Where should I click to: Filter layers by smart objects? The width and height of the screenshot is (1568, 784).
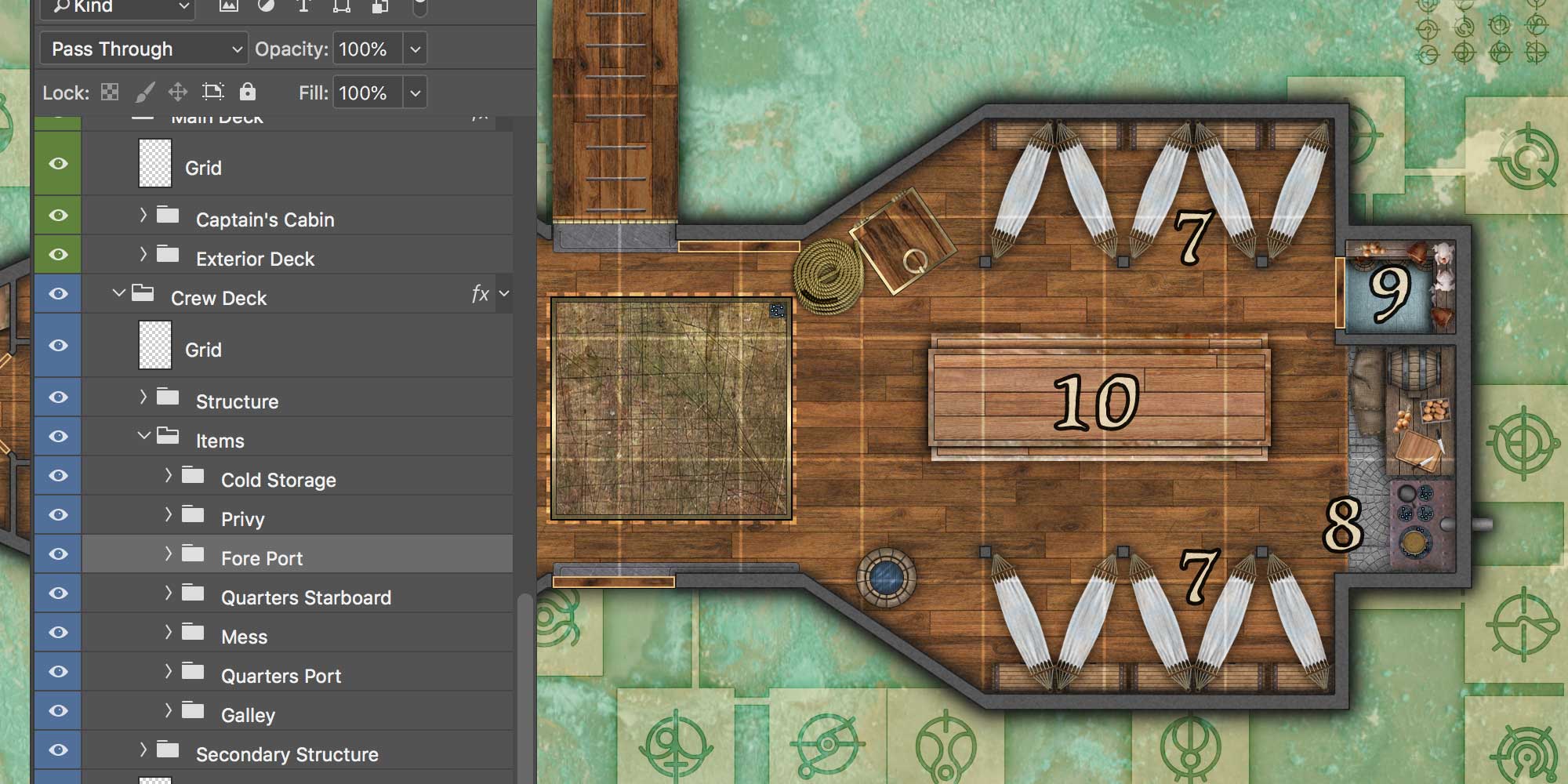pyautogui.click(x=379, y=6)
